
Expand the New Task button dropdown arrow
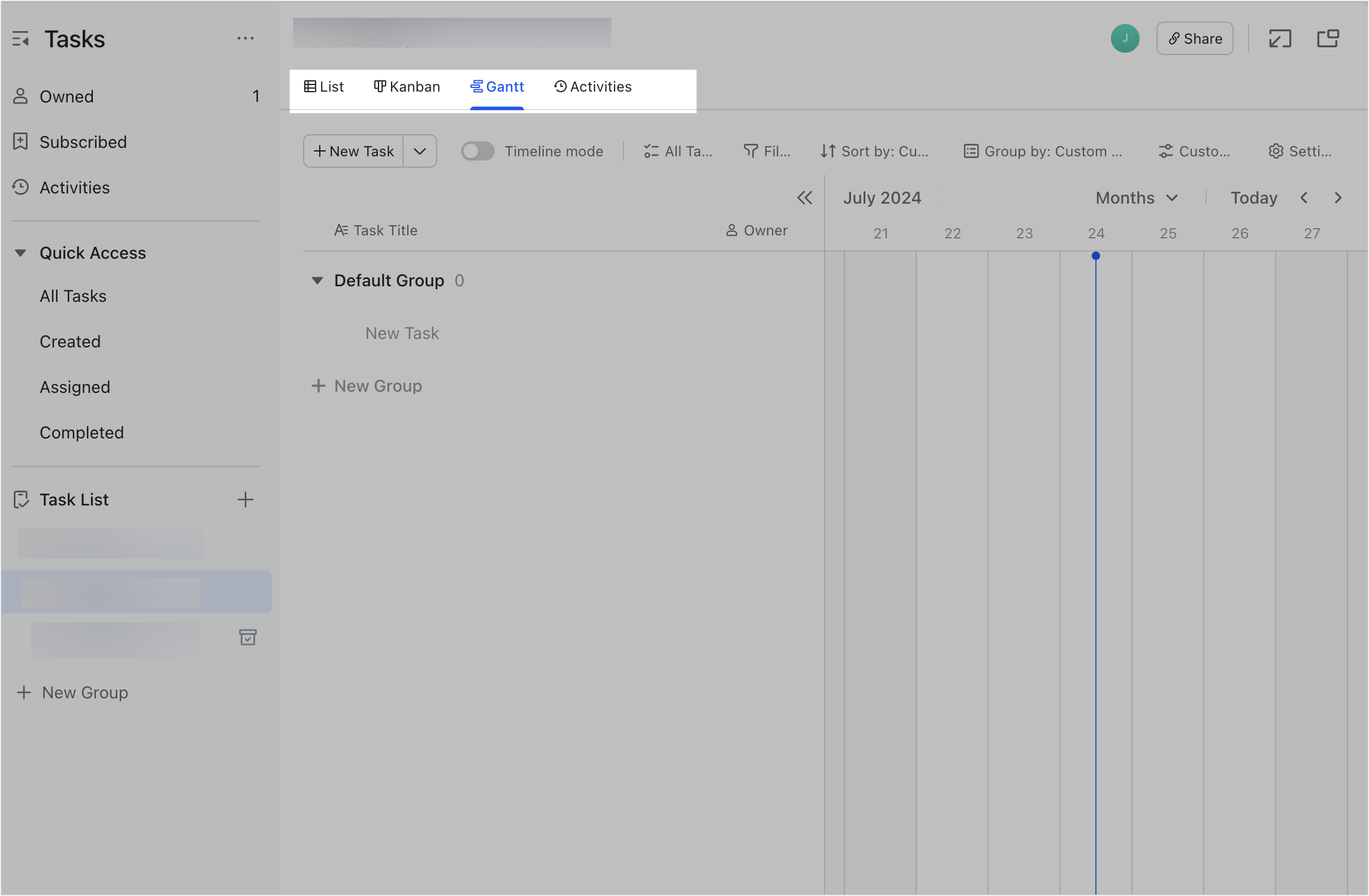coord(419,151)
